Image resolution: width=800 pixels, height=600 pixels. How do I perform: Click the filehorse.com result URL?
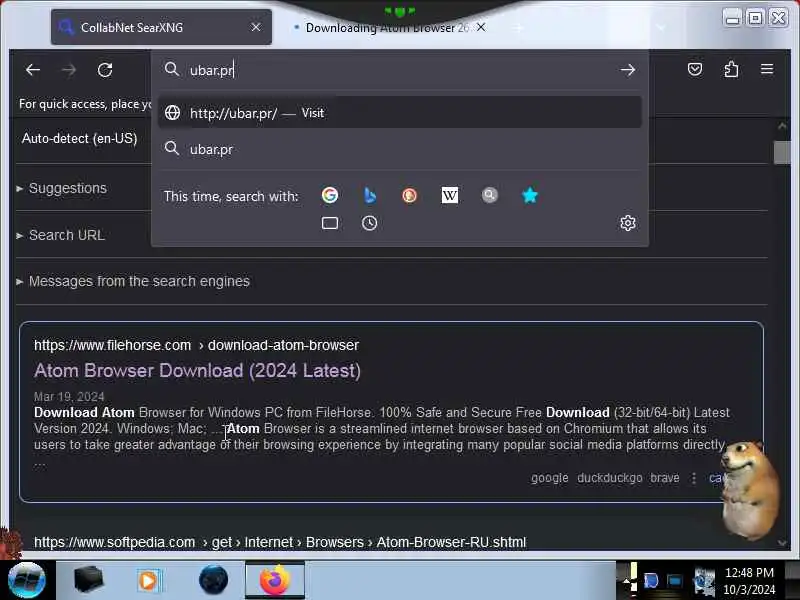pos(196,345)
